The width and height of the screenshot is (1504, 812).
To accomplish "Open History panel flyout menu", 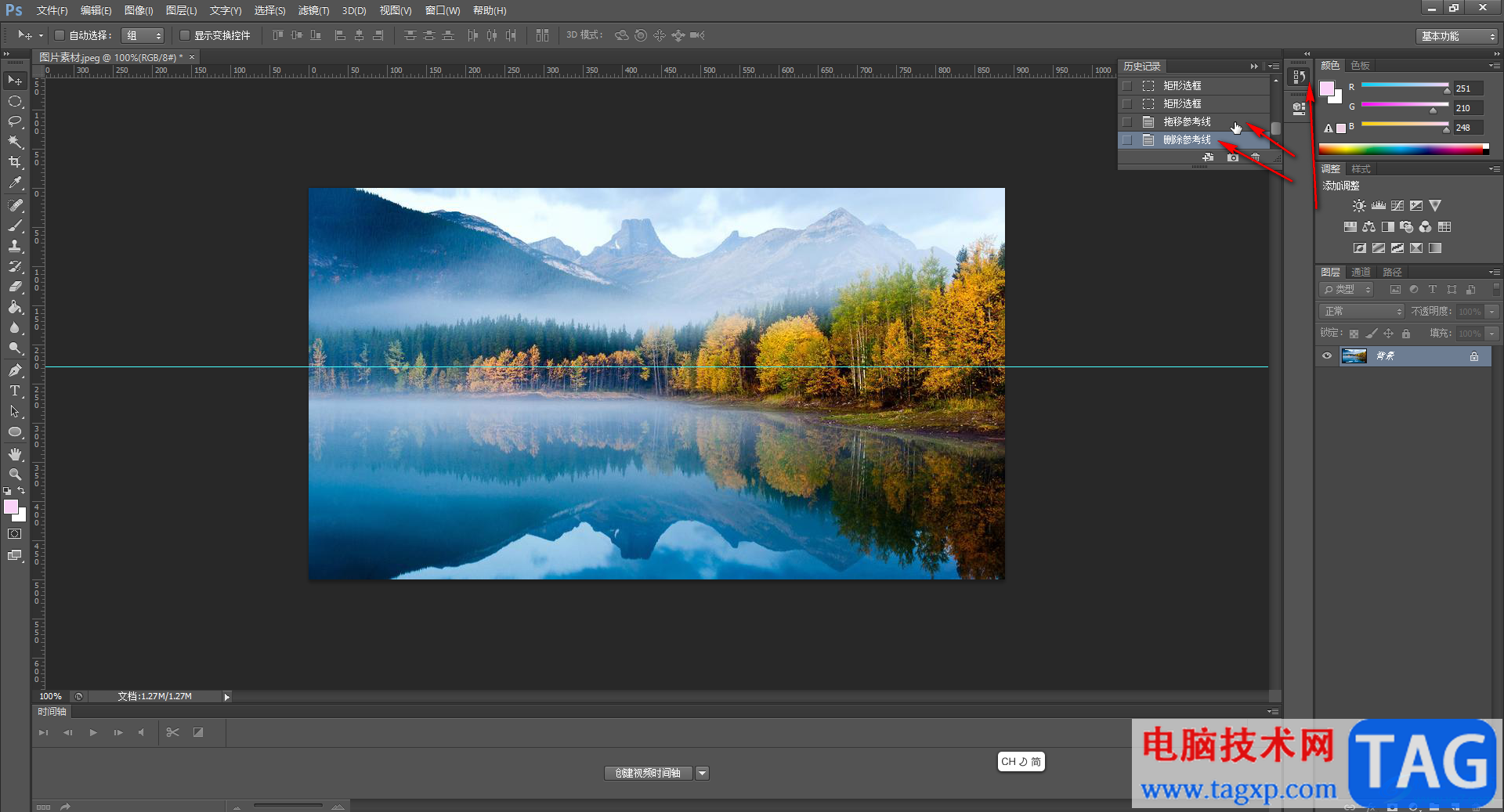I will [1274, 67].
